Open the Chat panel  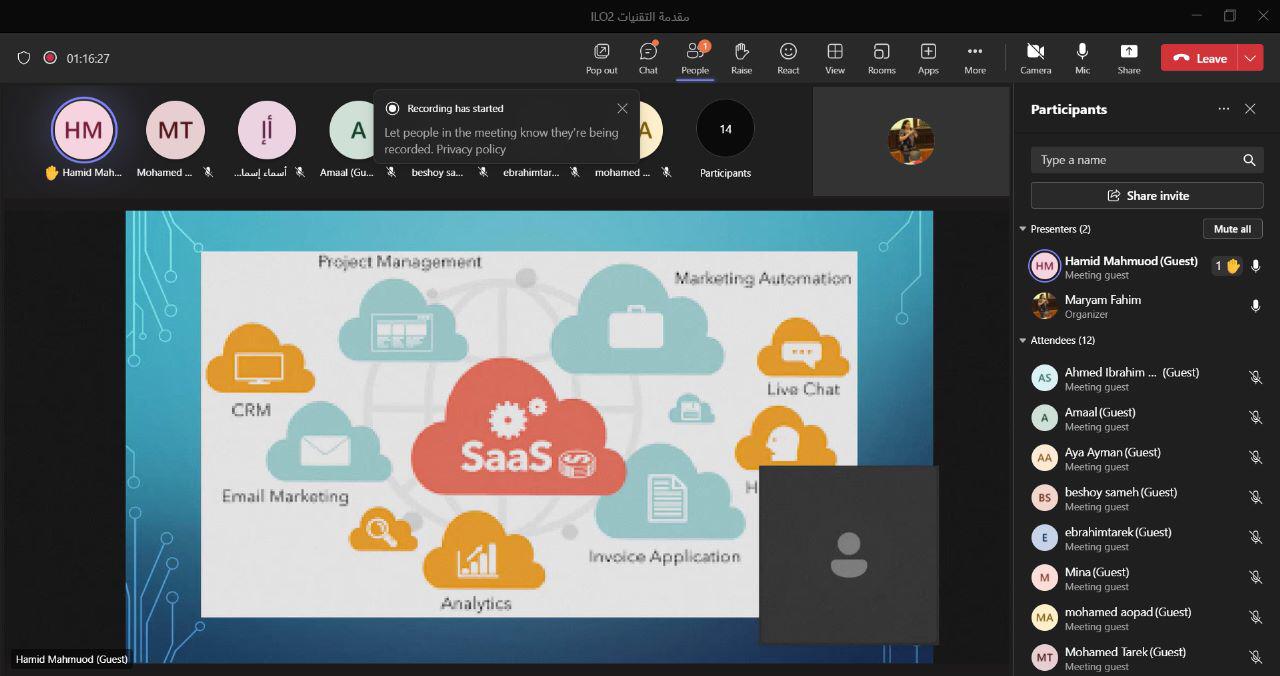[x=648, y=58]
